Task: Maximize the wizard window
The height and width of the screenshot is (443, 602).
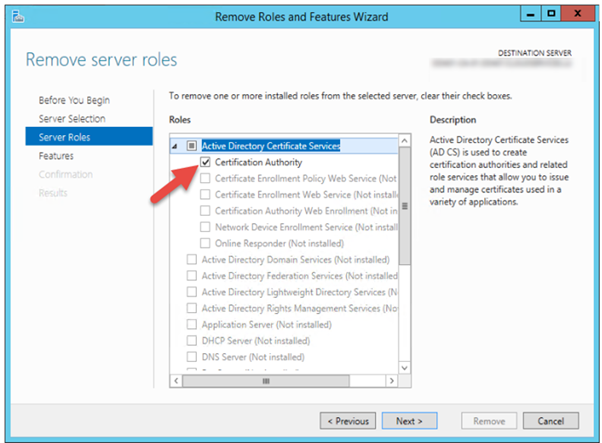Action: click(x=551, y=14)
